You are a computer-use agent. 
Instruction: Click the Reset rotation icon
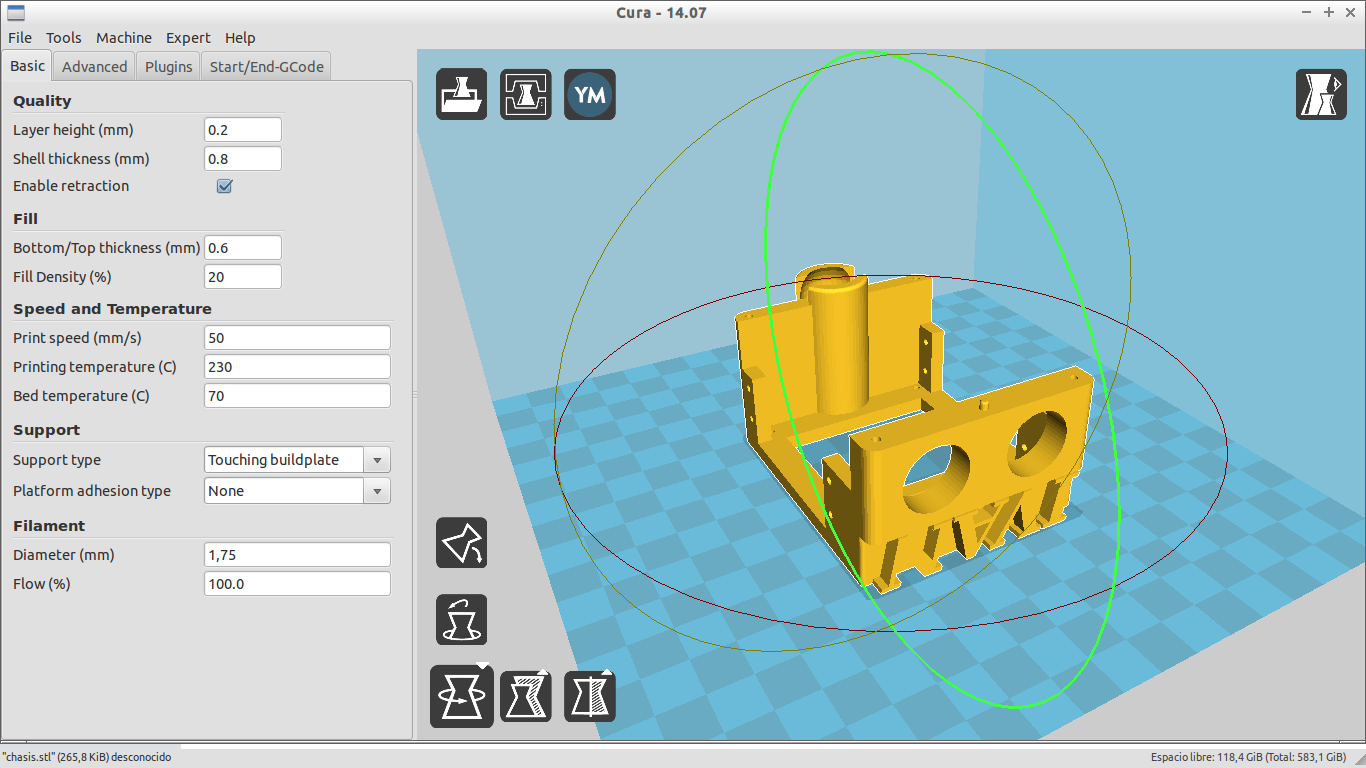coord(462,619)
